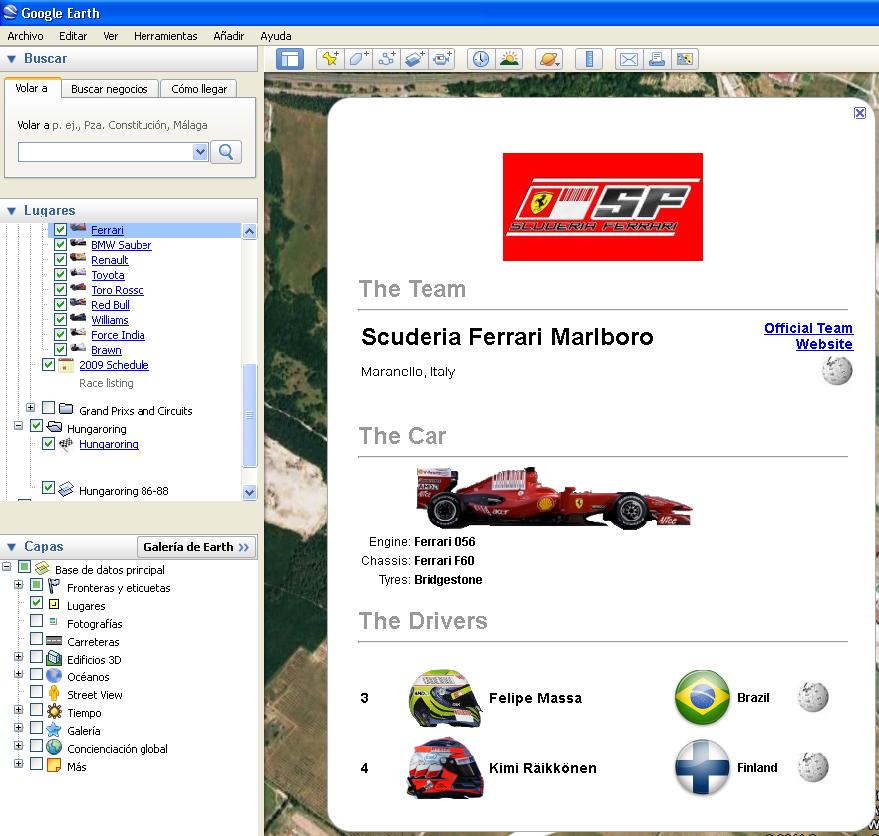Click the Ferrari F60 car image

(x=554, y=497)
